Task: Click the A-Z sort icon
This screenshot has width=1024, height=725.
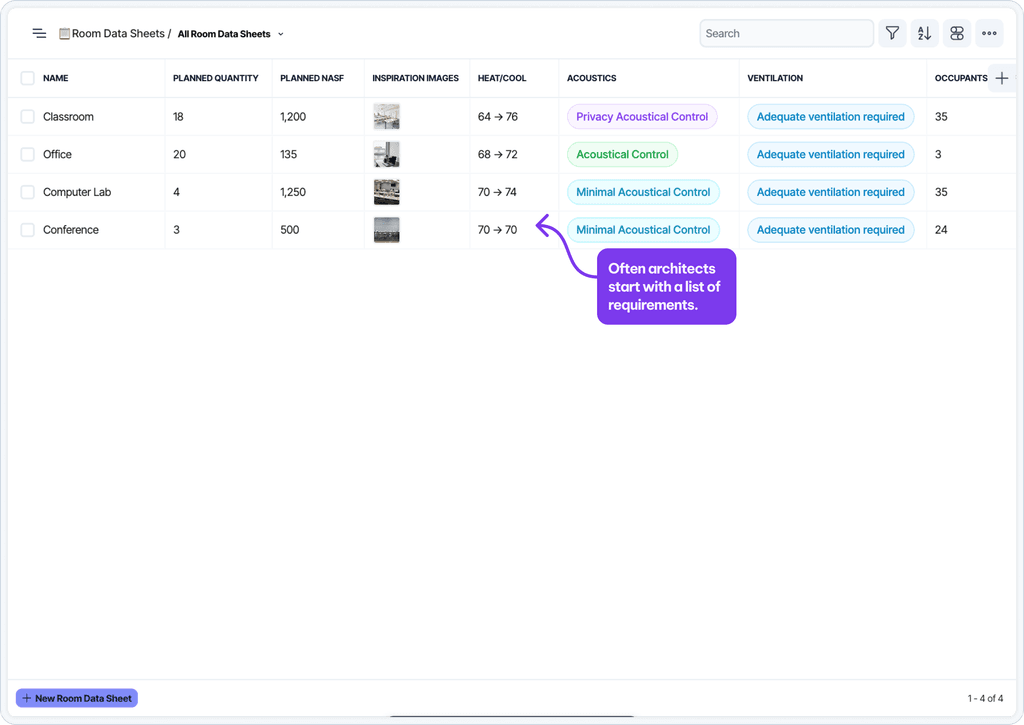Action: [924, 33]
